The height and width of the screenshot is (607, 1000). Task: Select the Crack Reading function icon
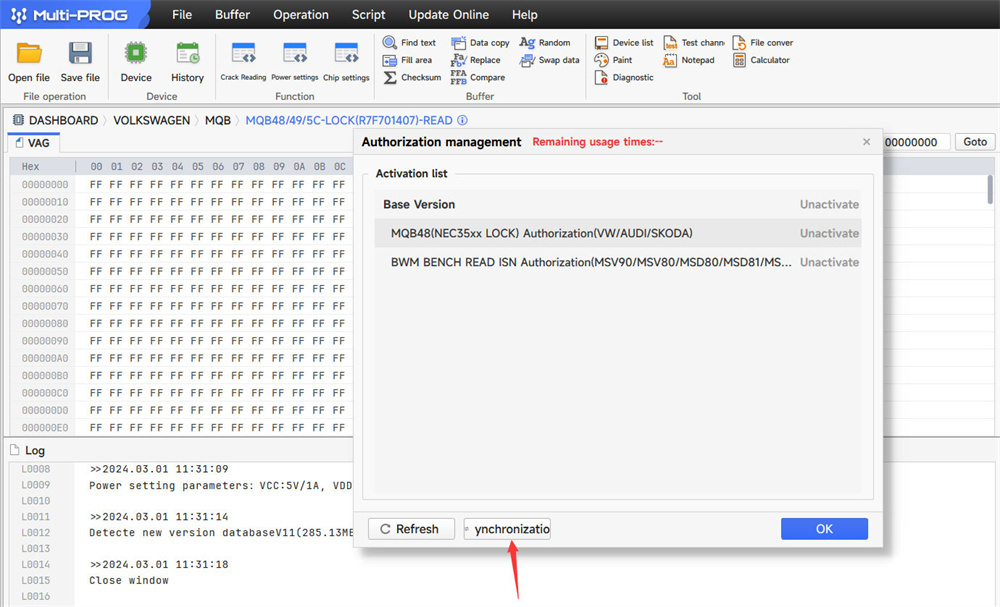[244, 54]
